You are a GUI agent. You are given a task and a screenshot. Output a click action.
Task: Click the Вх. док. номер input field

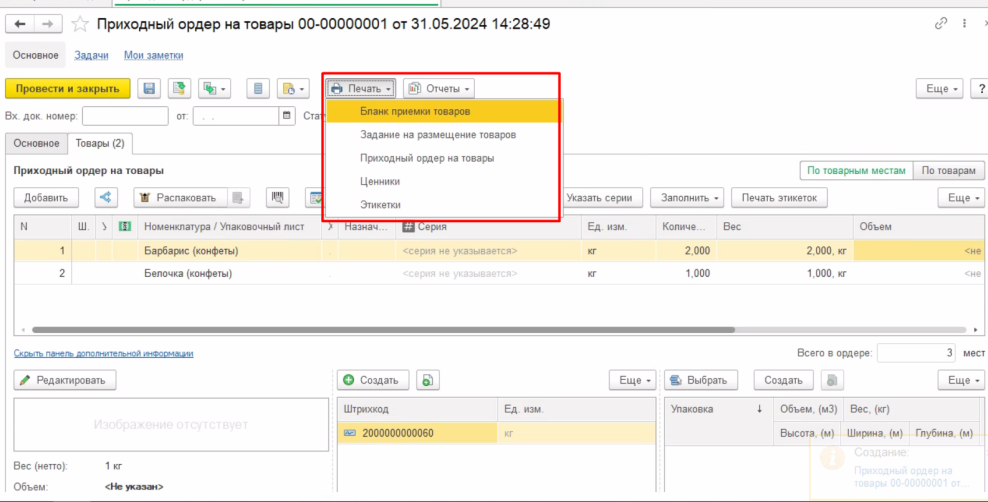click(x=126, y=116)
